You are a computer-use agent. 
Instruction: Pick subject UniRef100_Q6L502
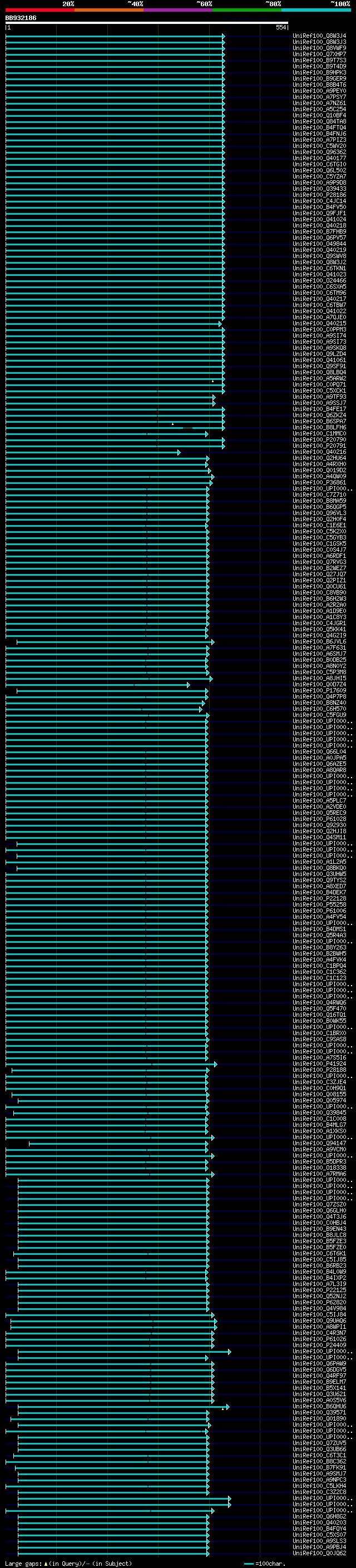(319, 170)
